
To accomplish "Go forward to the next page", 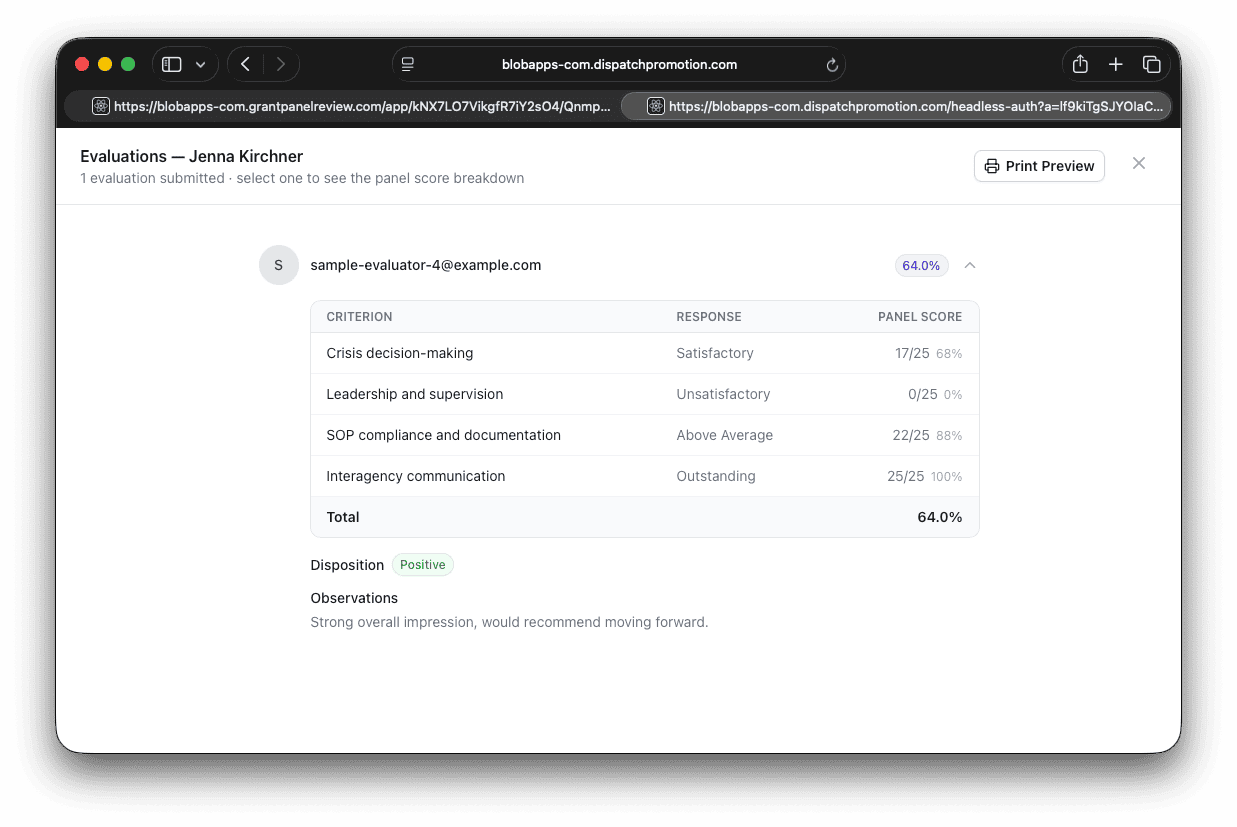I will point(281,64).
